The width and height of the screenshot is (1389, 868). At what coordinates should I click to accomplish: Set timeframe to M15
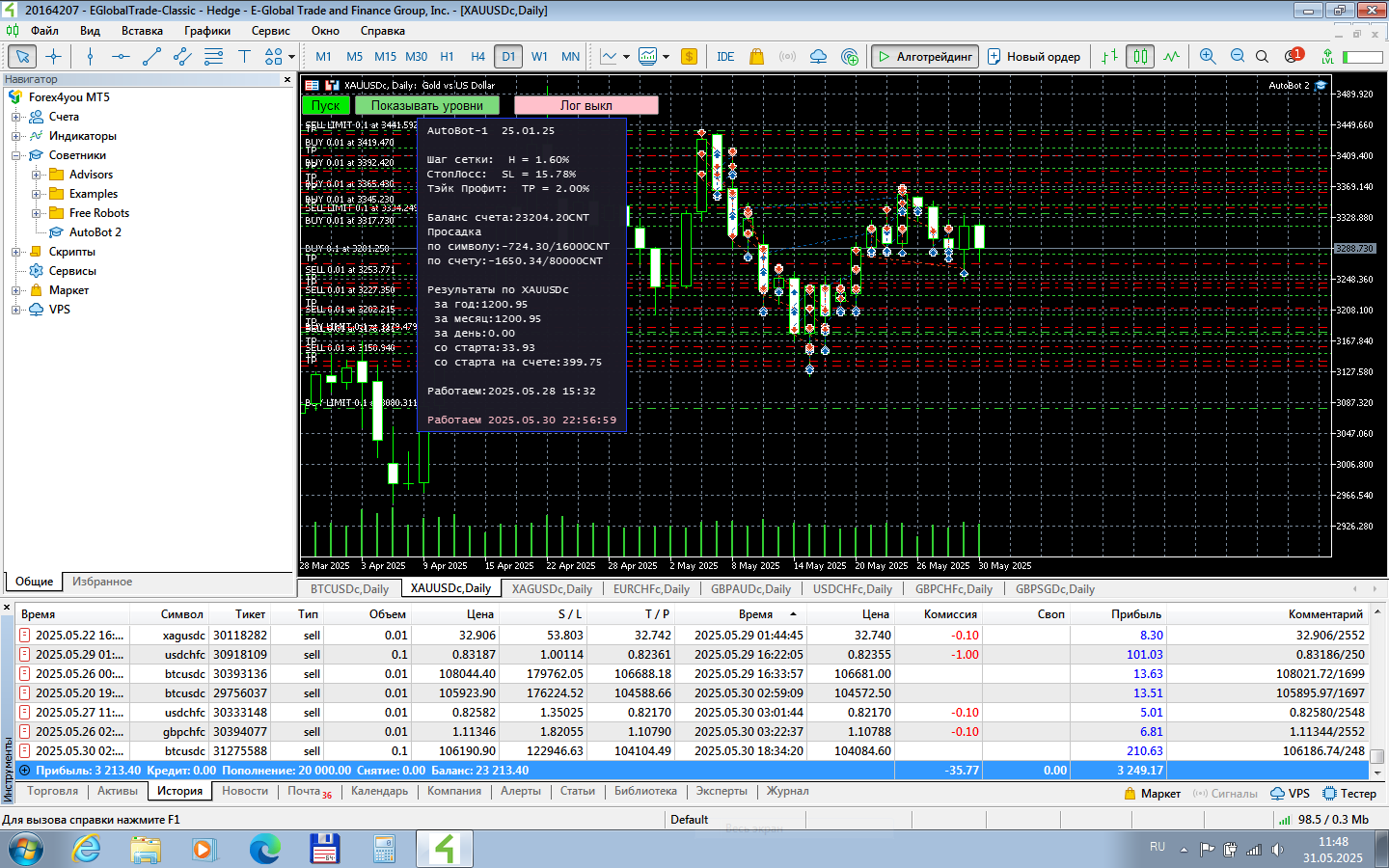pos(385,57)
